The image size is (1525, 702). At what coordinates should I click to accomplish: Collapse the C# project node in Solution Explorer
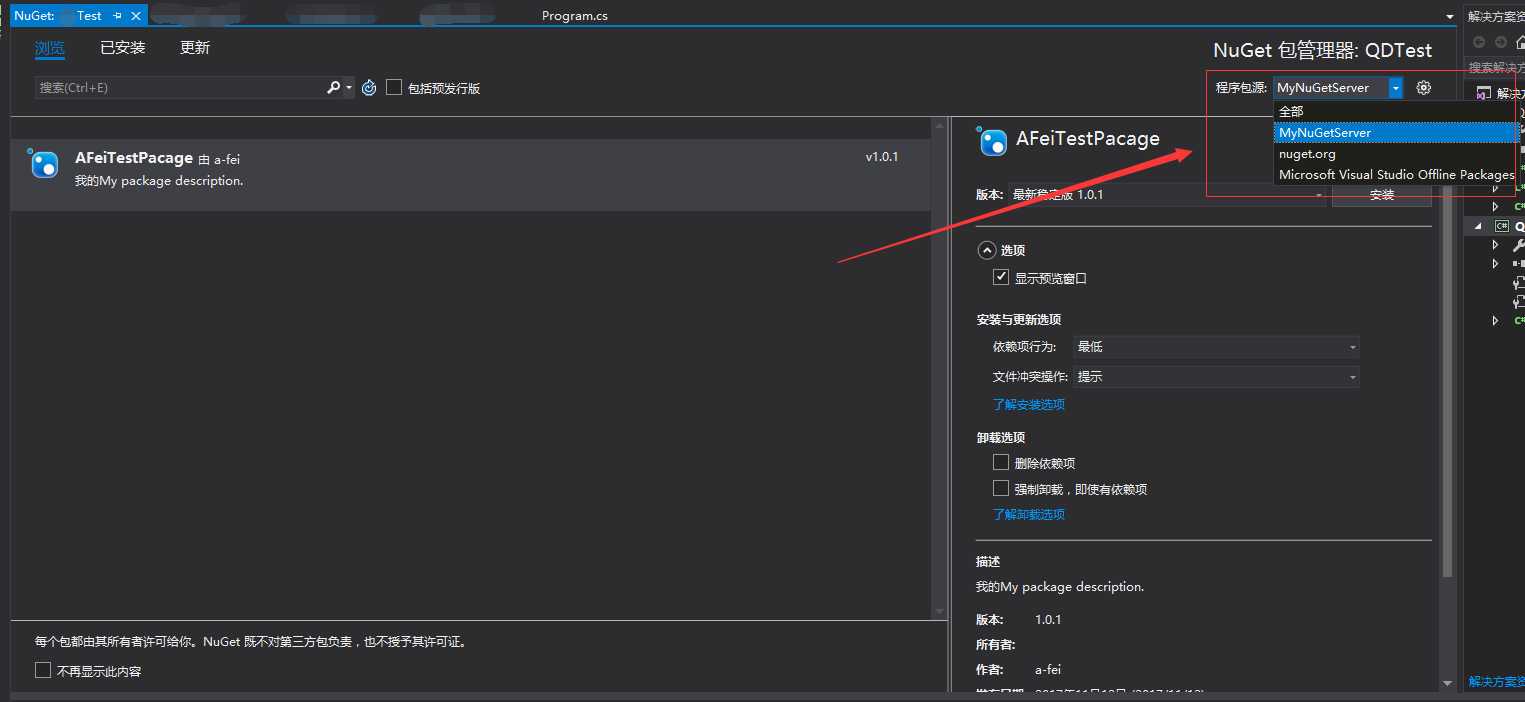tap(1479, 227)
